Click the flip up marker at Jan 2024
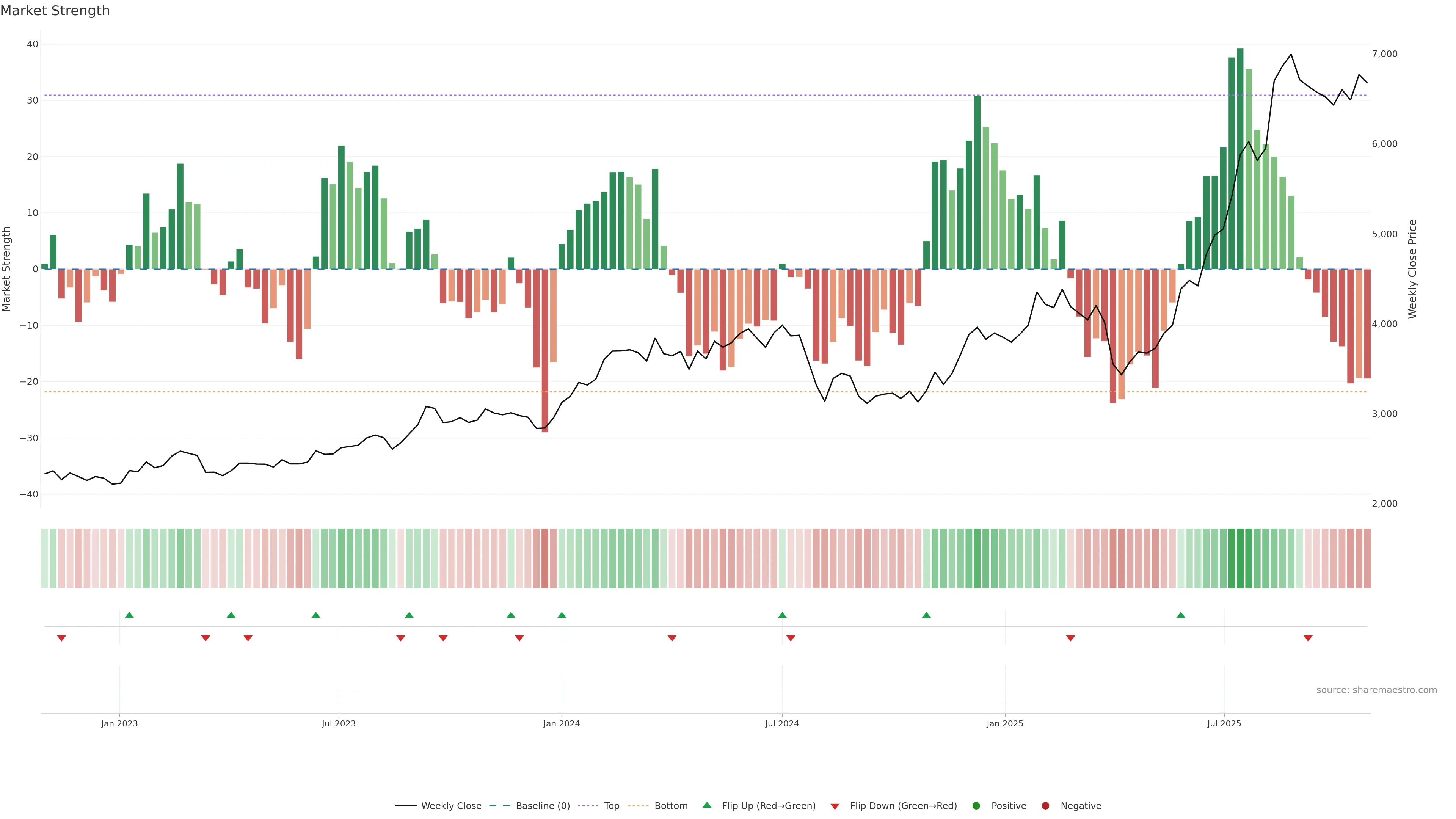1456x819 pixels. click(x=562, y=615)
